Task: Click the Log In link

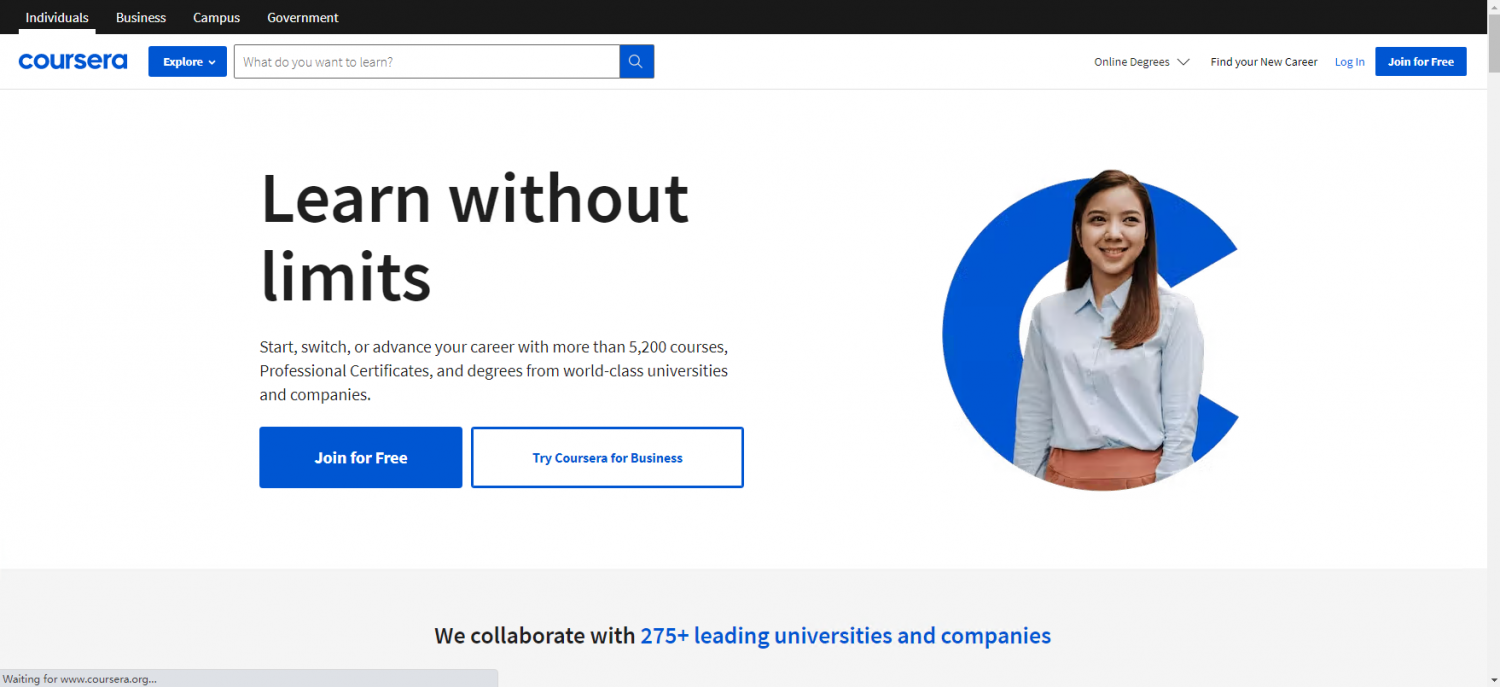Action: (1349, 62)
